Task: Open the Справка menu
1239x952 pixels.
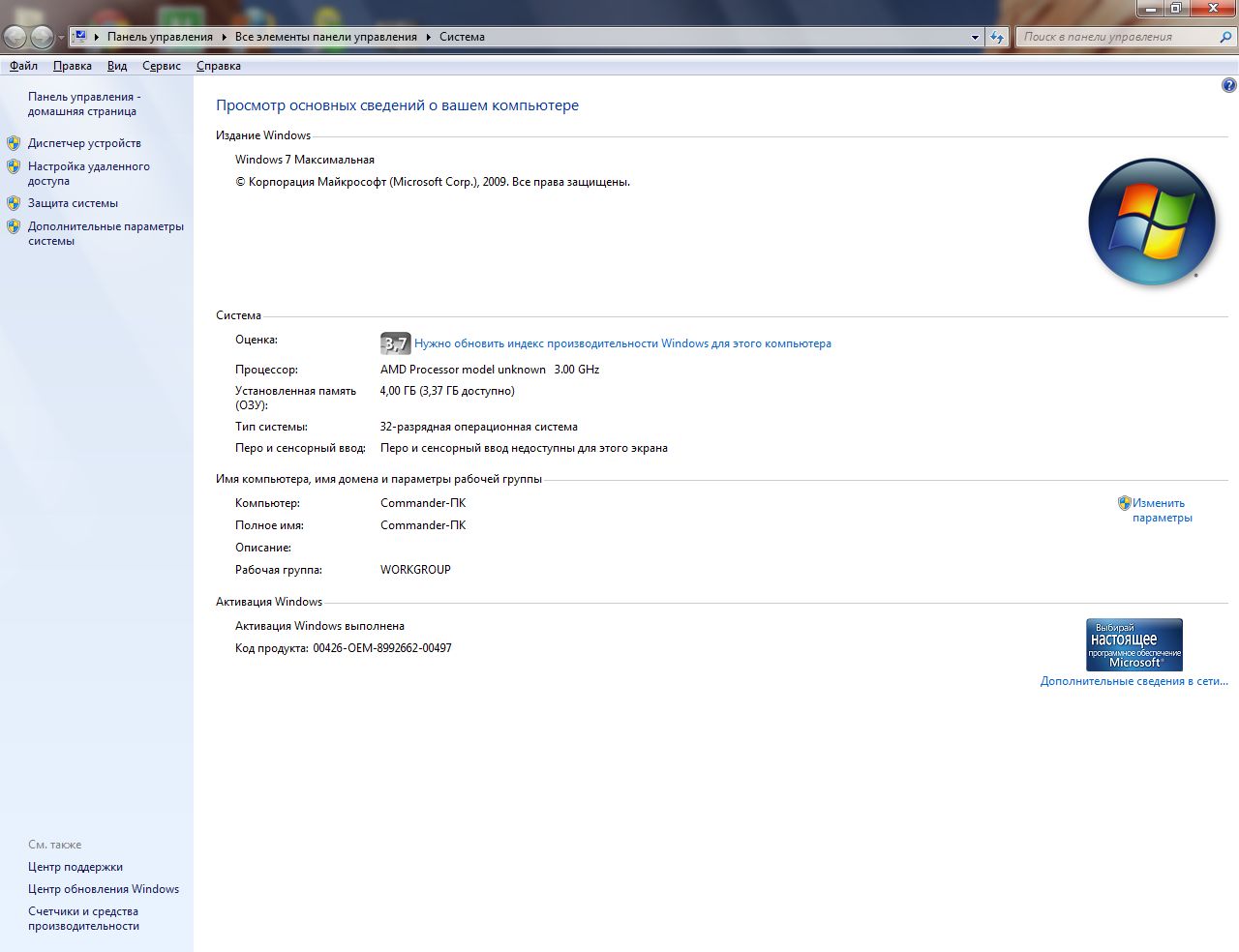Action: coord(219,66)
